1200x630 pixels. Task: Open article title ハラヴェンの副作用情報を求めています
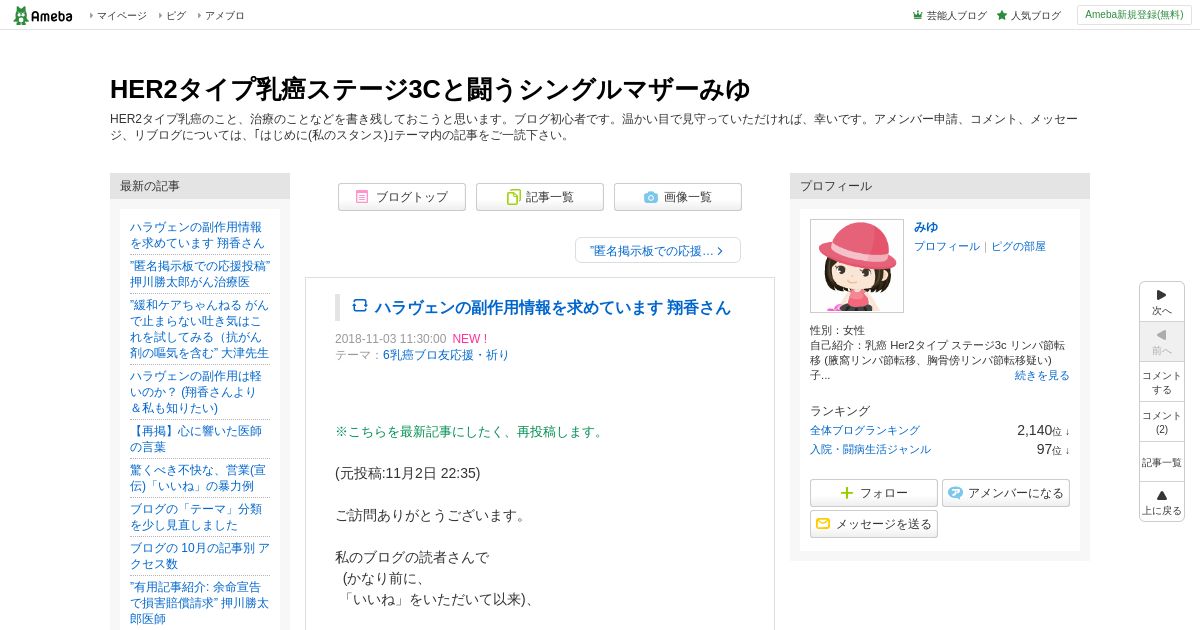click(553, 307)
